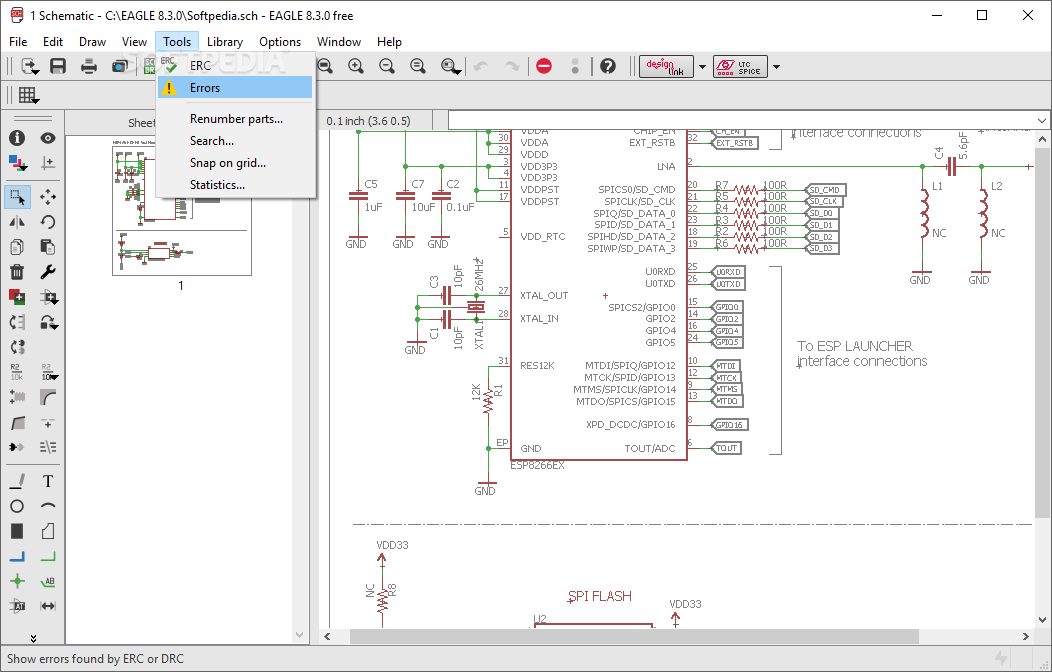
Task: Select the Mark origin tool
Action: click(48, 163)
